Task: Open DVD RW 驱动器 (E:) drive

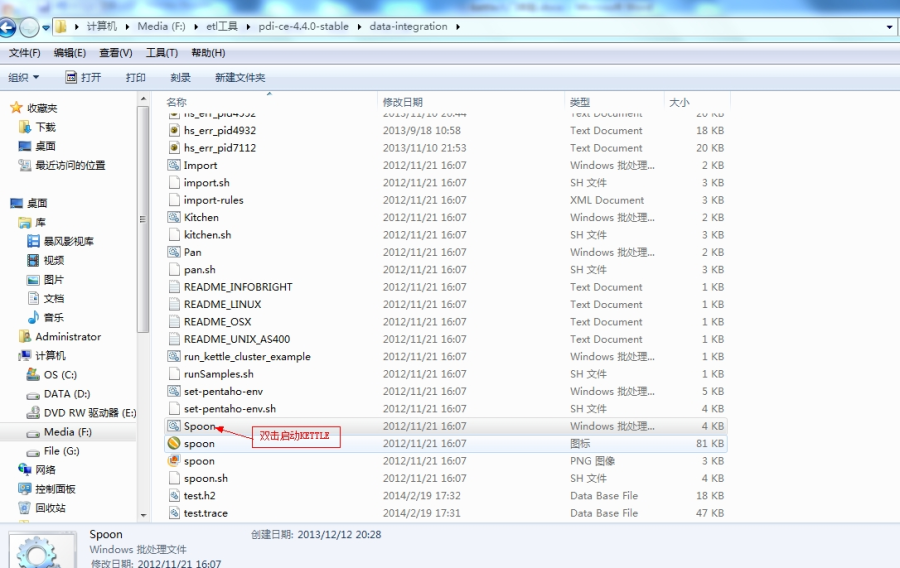Action: [x=82, y=413]
